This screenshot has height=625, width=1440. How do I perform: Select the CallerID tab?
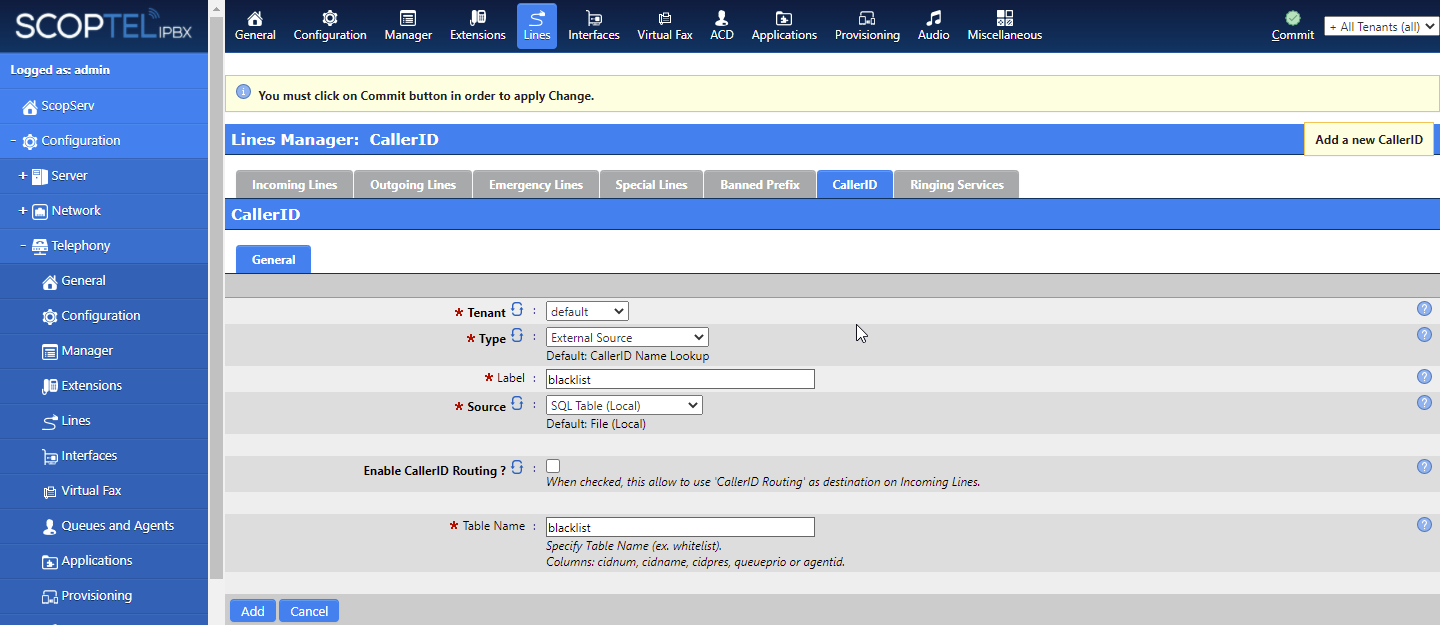855,185
